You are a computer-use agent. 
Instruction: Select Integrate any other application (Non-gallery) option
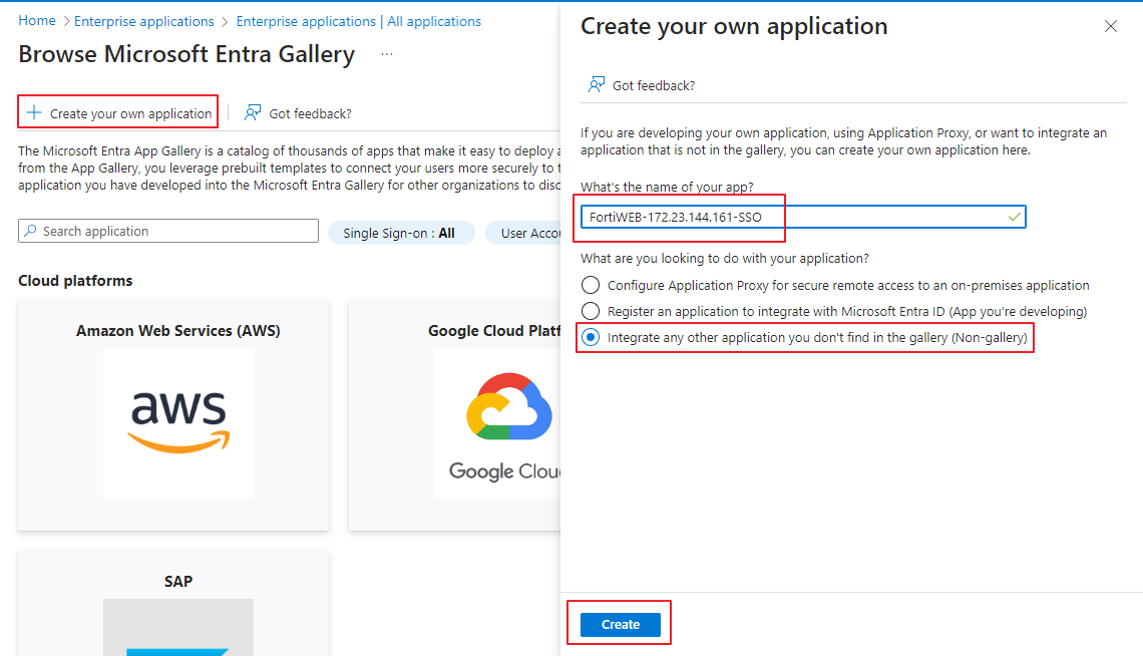[x=590, y=337]
